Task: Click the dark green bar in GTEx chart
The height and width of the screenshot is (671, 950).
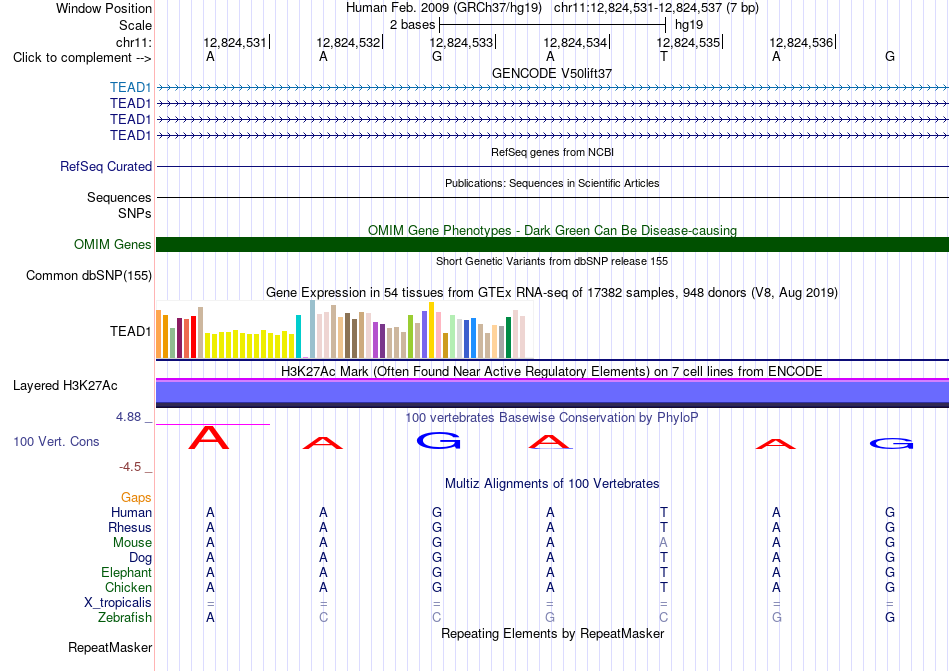Action: 508,337
